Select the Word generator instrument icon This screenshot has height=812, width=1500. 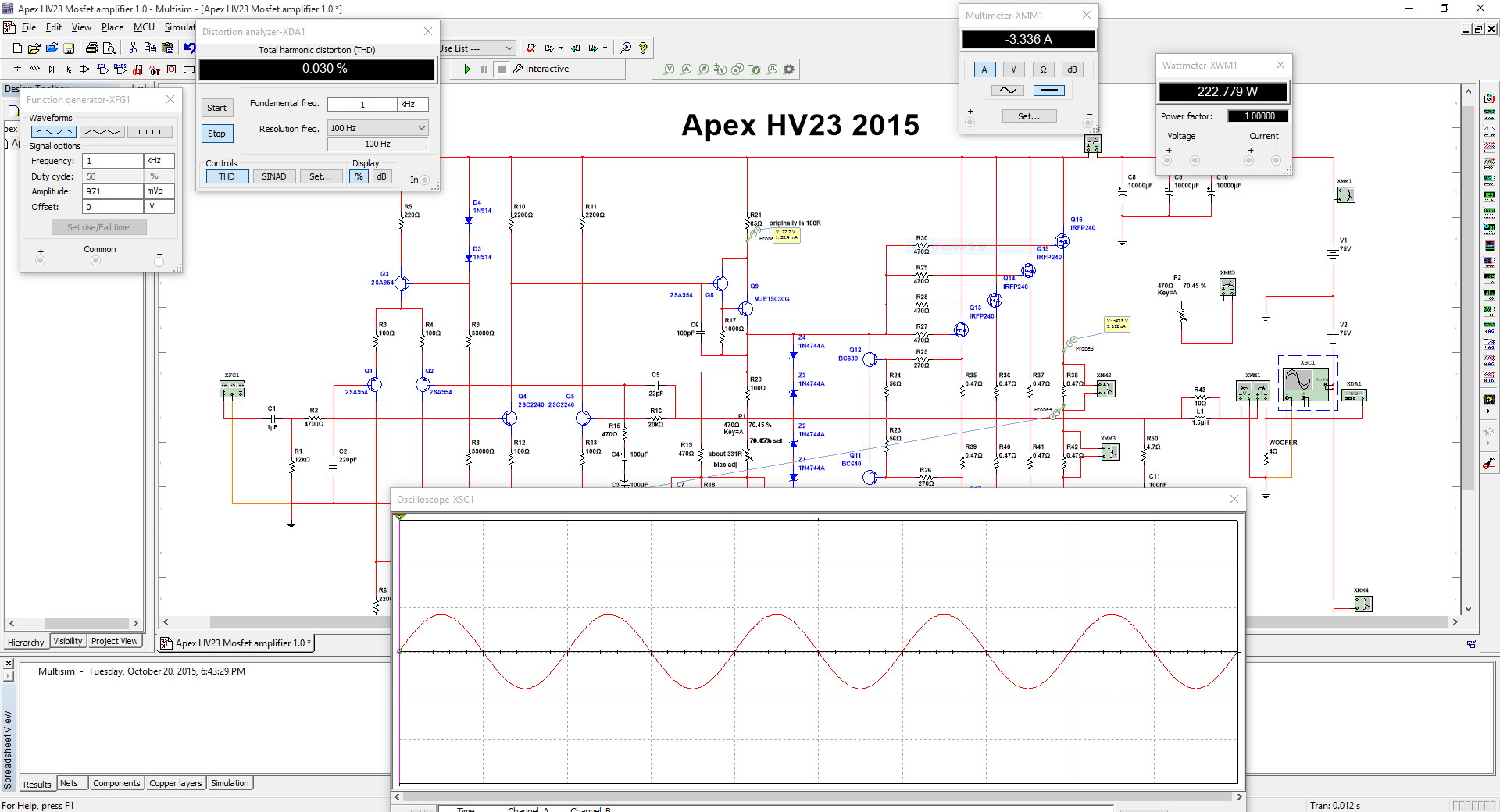pyautogui.click(x=1488, y=212)
